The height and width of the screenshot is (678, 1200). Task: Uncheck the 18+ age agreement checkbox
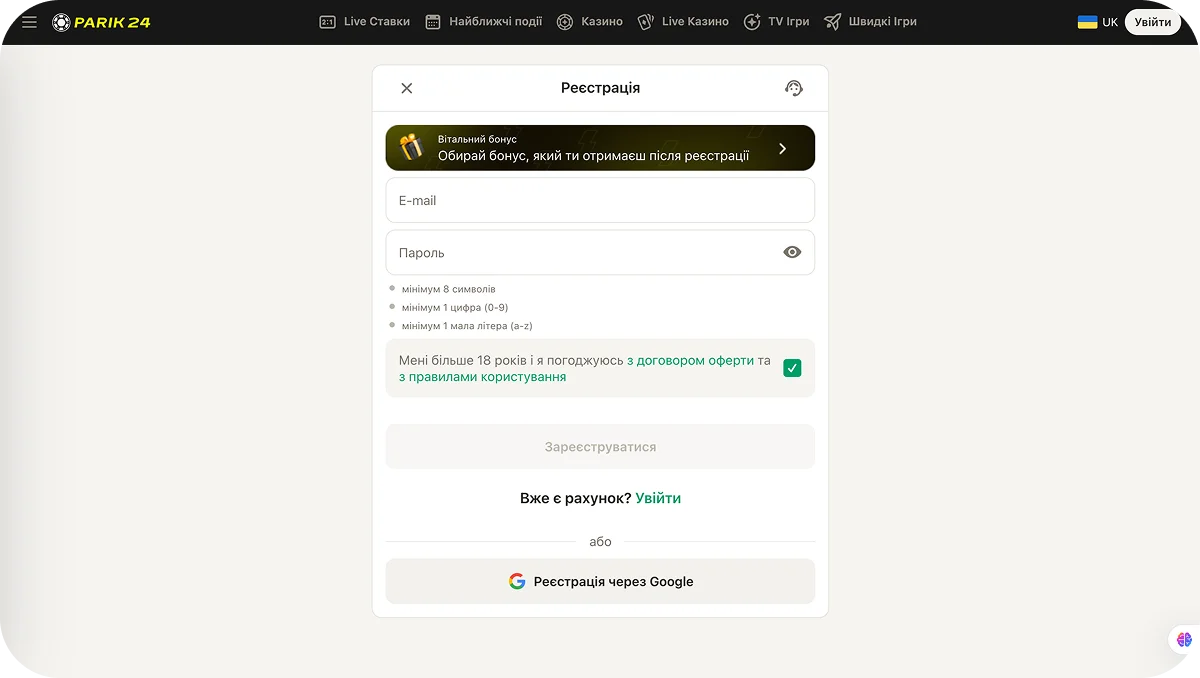(x=792, y=368)
